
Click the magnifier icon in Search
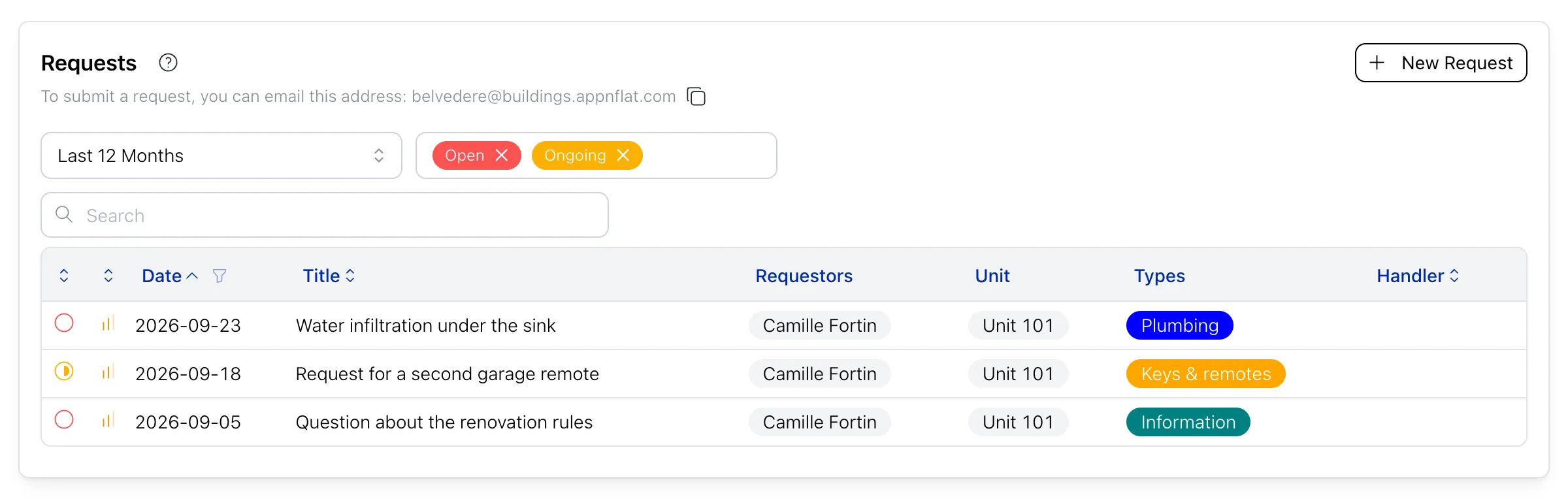click(x=64, y=214)
